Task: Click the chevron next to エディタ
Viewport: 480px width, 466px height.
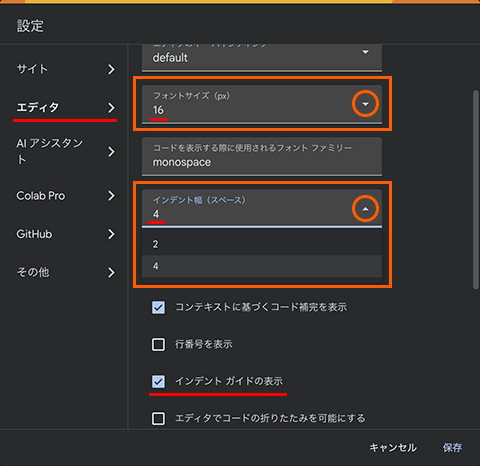Action: click(x=111, y=108)
